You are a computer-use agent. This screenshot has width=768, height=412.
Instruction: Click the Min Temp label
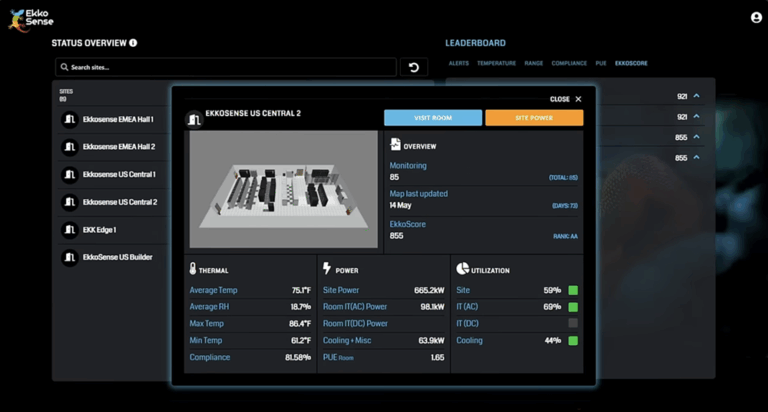(x=206, y=340)
